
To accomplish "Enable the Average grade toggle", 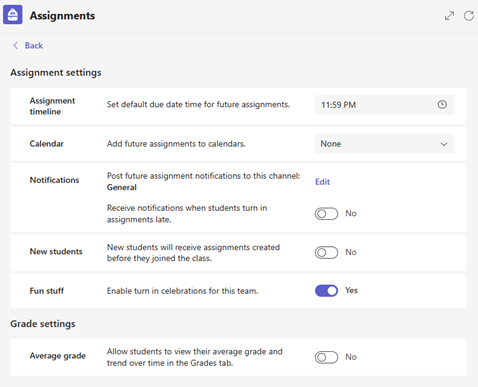I will pos(326,357).
